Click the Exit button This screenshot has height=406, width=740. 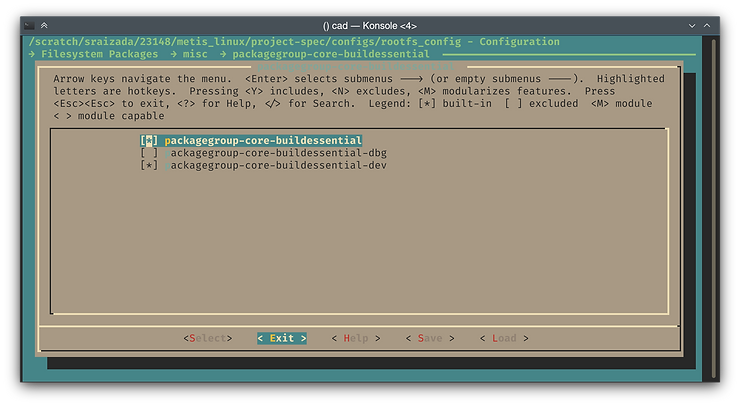pyautogui.click(x=282, y=338)
